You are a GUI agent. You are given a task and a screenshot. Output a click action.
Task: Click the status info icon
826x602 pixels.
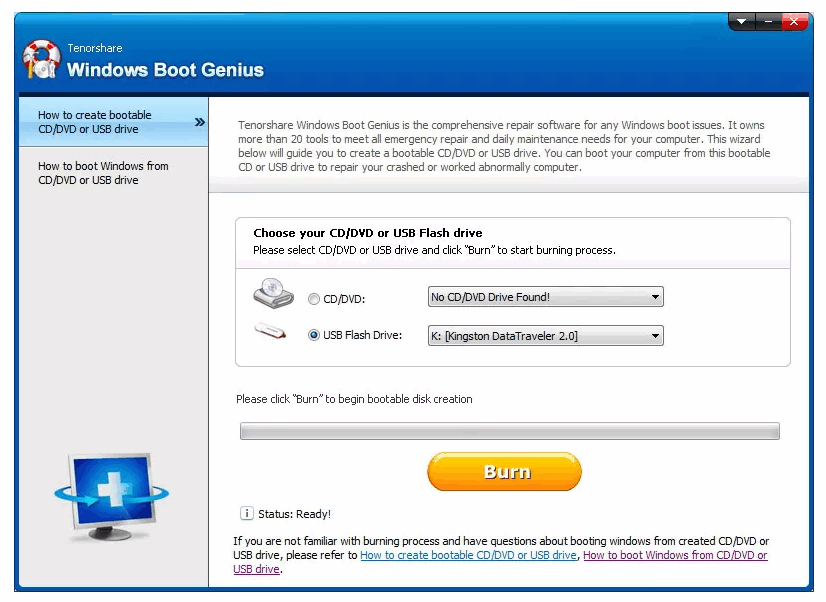247,513
